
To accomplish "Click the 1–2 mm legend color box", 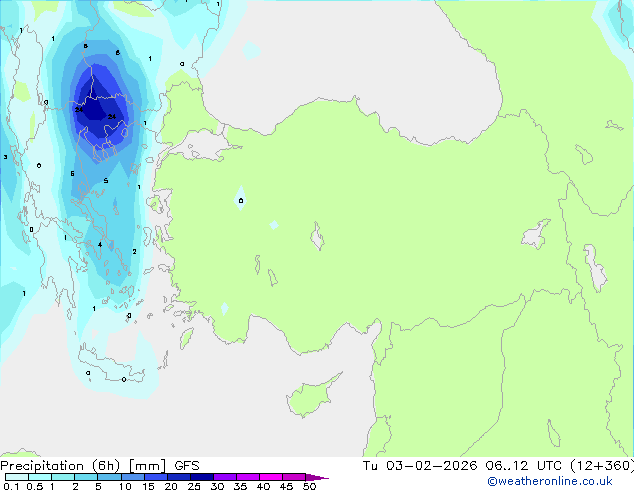I will coord(63,477).
